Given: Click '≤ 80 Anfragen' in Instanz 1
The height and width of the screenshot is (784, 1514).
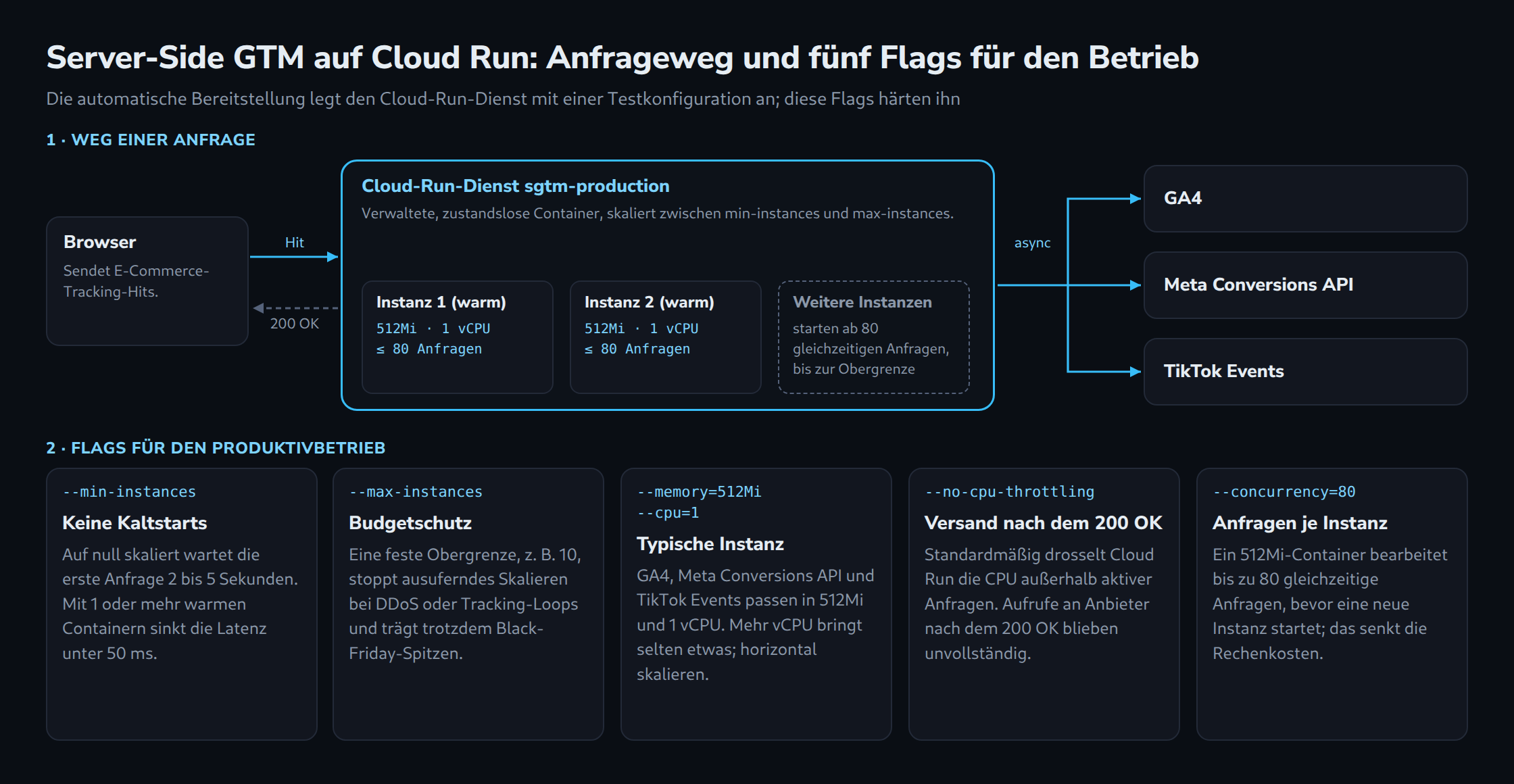Looking at the screenshot, I should tap(429, 349).
